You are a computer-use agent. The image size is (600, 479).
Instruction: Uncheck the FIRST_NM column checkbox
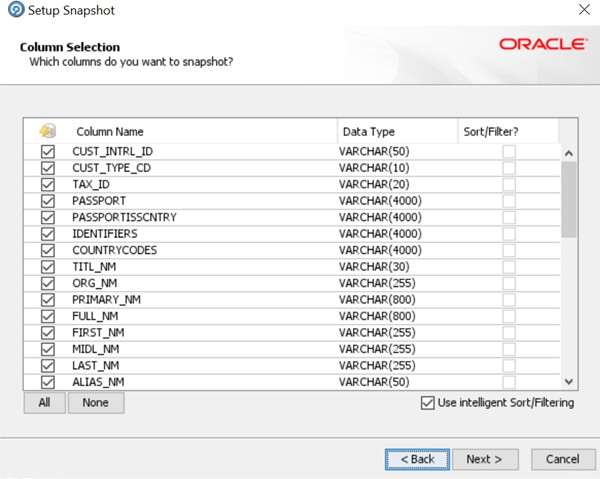(48, 332)
